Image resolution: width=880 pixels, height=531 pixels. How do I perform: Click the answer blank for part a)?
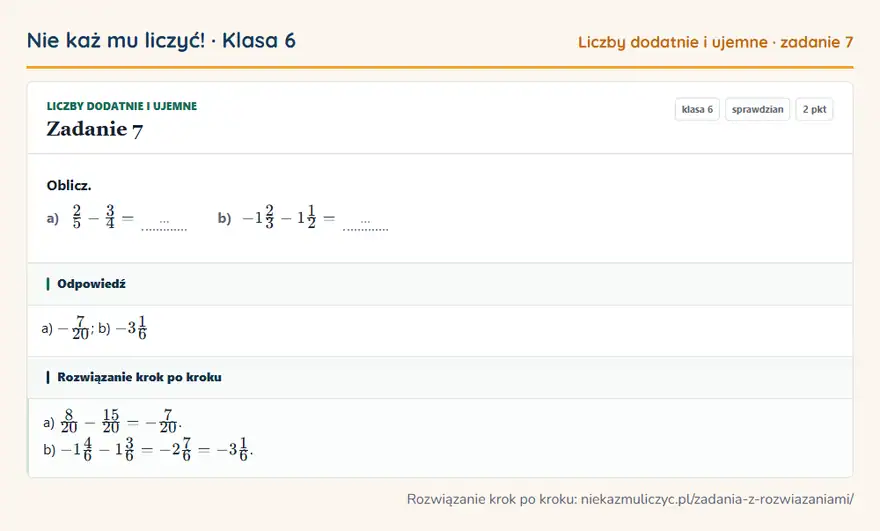(x=164, y=224)
